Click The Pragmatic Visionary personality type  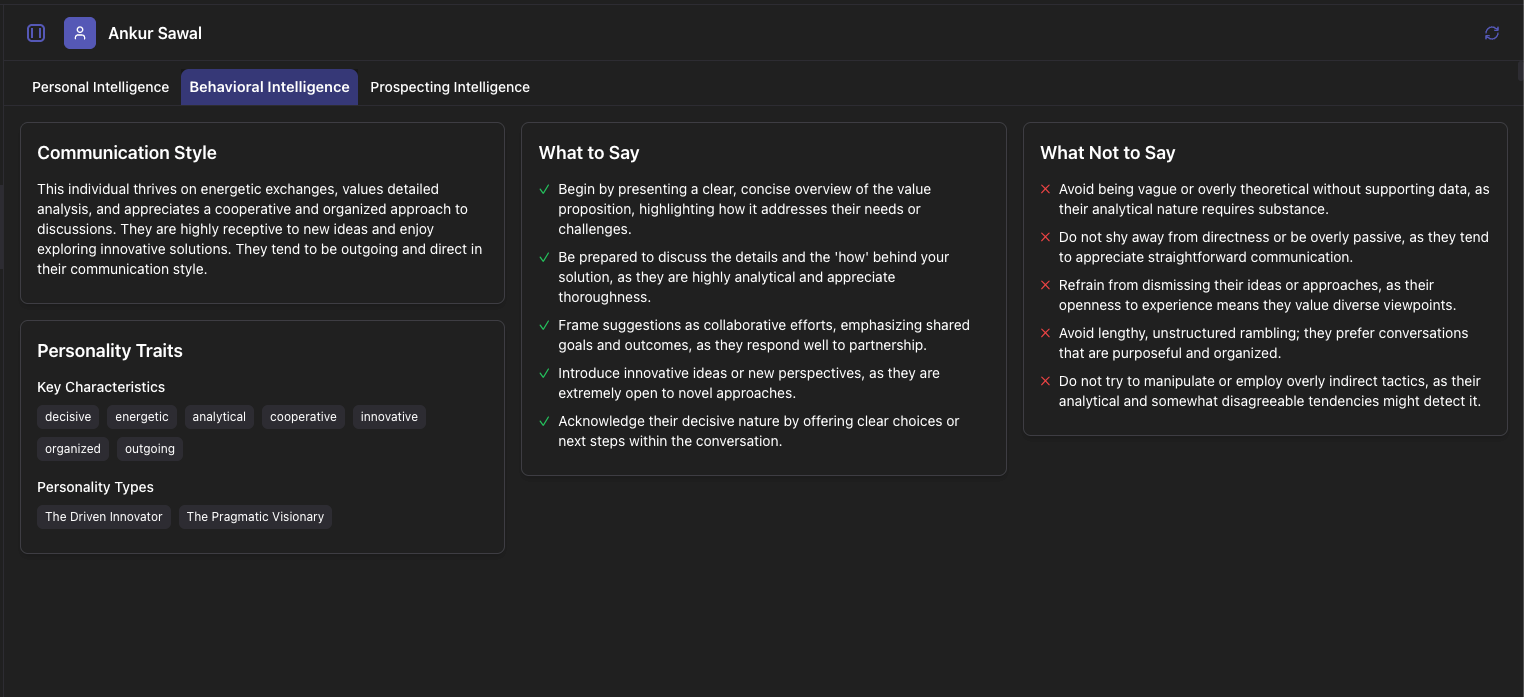pos(255,517)
